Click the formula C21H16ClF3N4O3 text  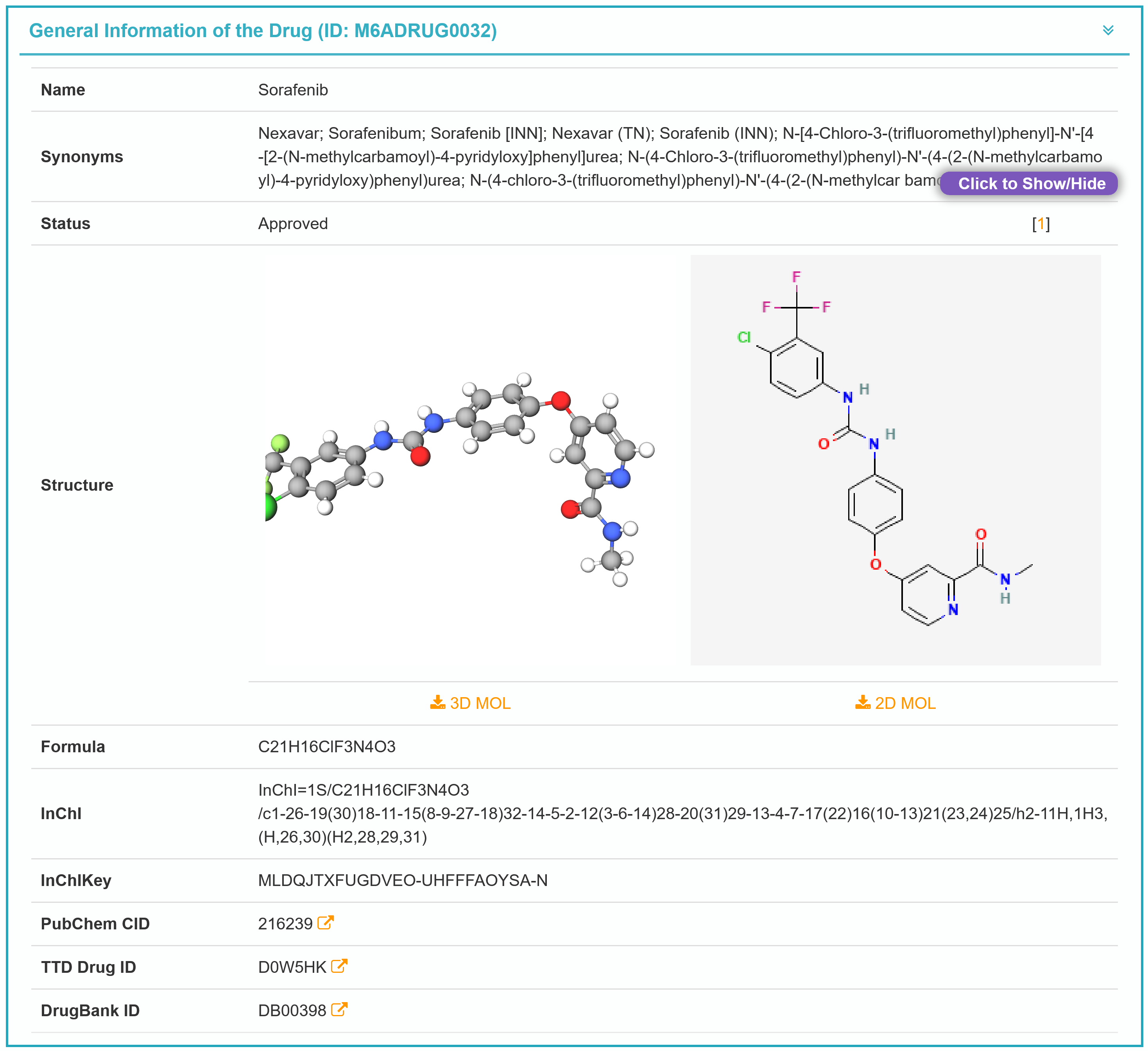click(326, 746)
